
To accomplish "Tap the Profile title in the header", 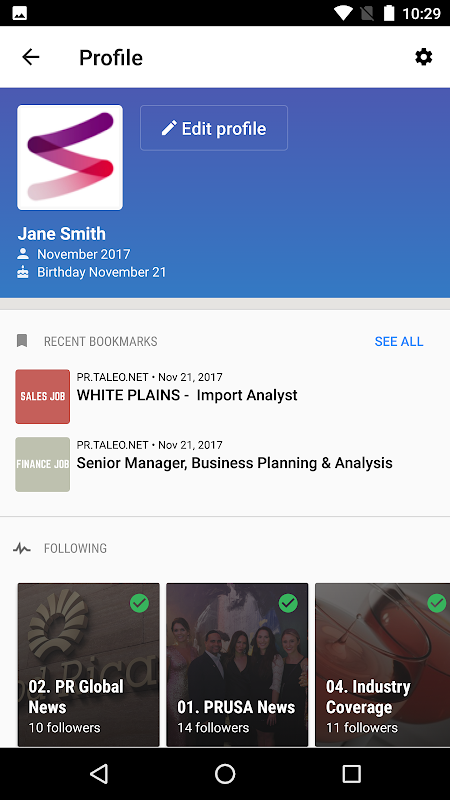I will click(111, 57).
